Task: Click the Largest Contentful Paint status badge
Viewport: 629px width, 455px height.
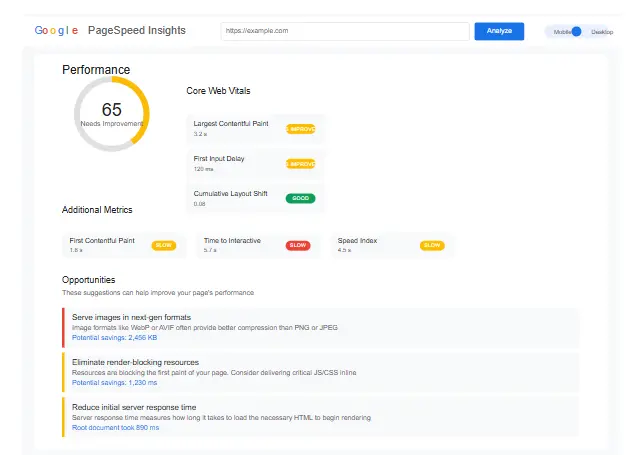Action: pyautogui.click(x=300, y=129)
